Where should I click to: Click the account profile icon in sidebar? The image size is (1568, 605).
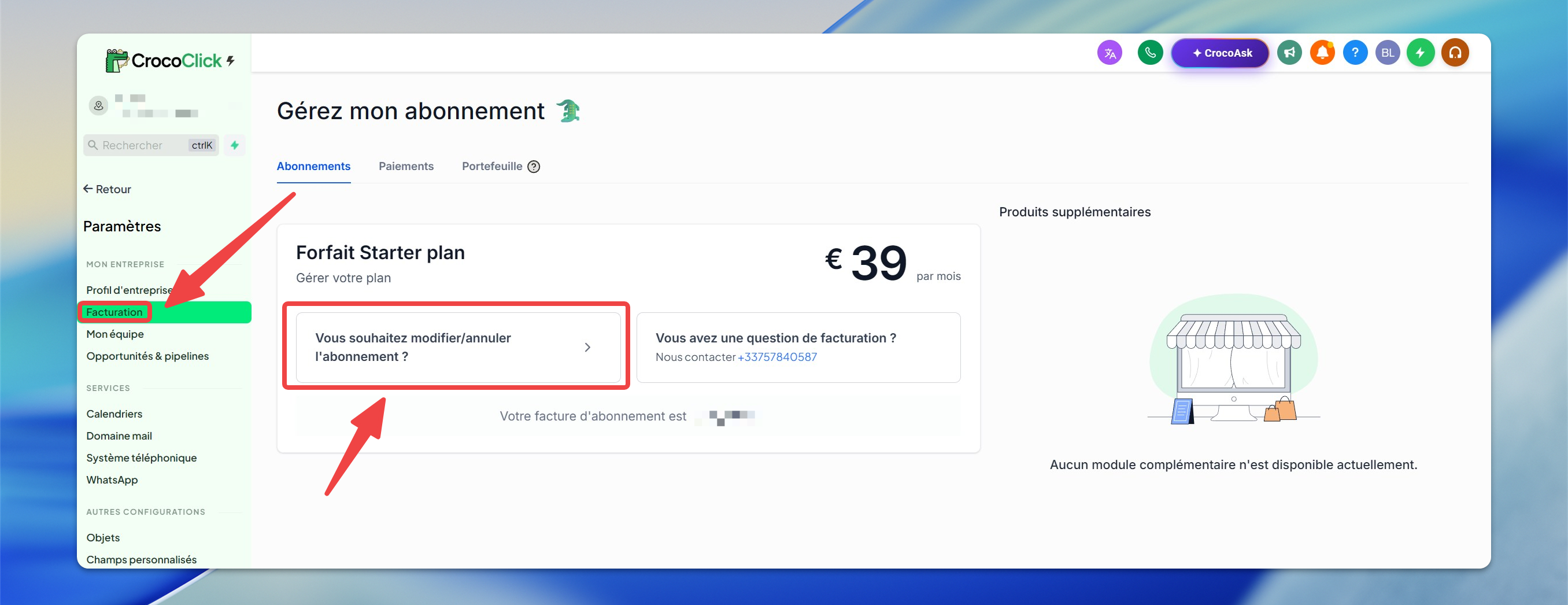(x=99, y=105)
